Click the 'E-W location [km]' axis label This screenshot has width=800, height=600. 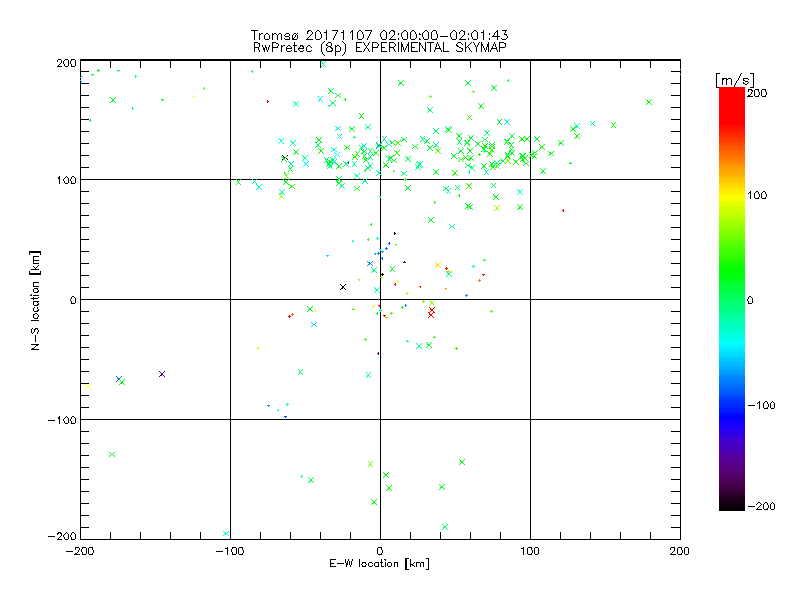pos(379,563)
